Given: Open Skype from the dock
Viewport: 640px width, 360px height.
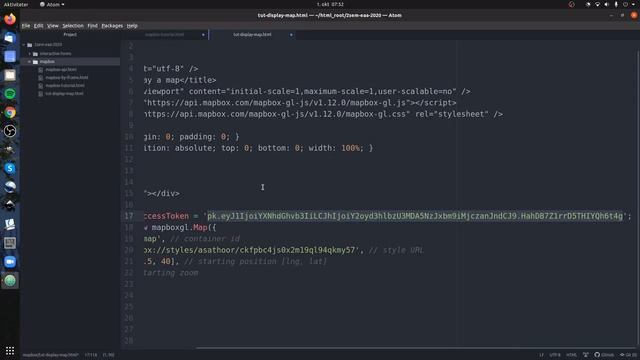Looking at the screenshot, I should [x=10, y=168].
